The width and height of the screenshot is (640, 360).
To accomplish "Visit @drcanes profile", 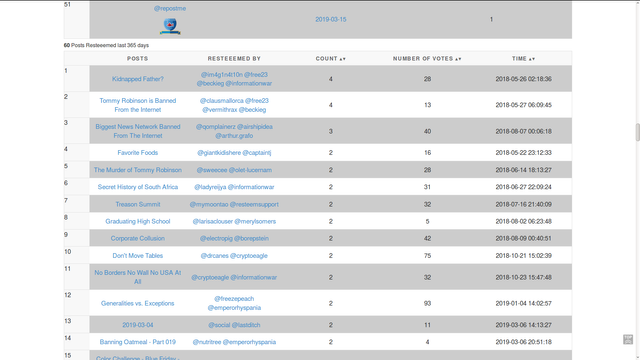I will (x=214, y=256).
